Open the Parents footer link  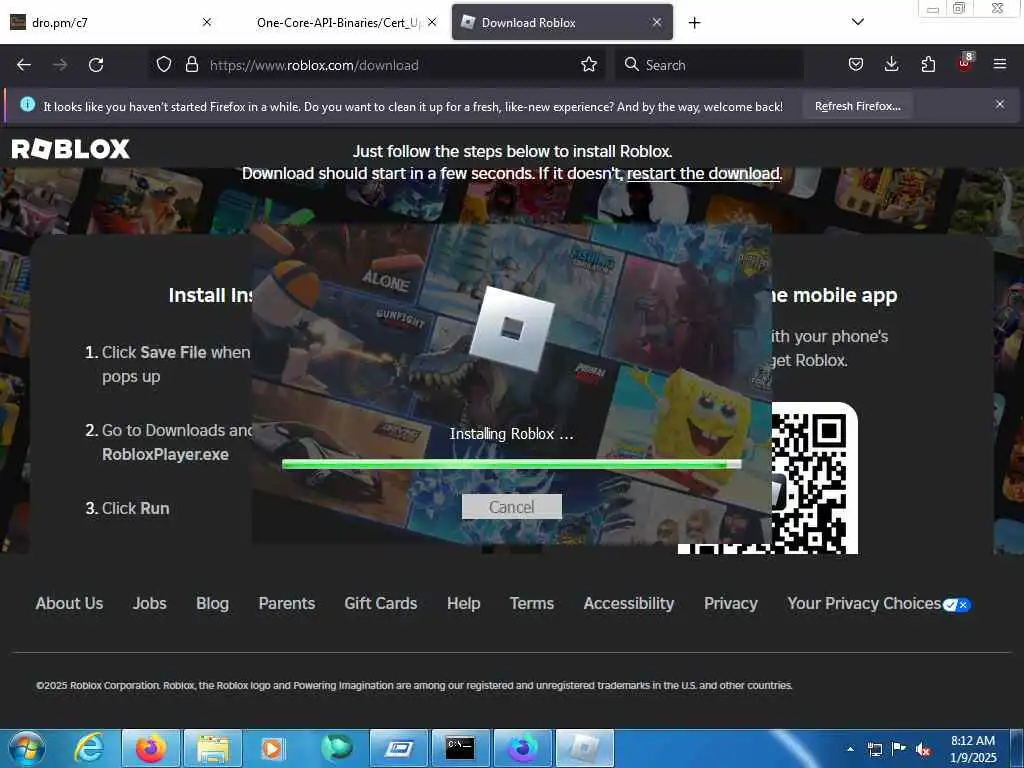287,603
